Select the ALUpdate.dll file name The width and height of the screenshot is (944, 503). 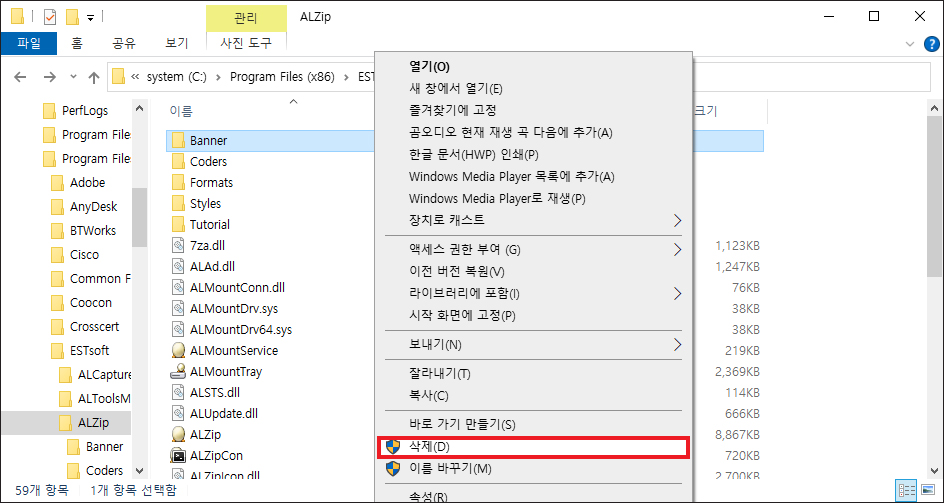pyautogui.click(x=224, y=414)
